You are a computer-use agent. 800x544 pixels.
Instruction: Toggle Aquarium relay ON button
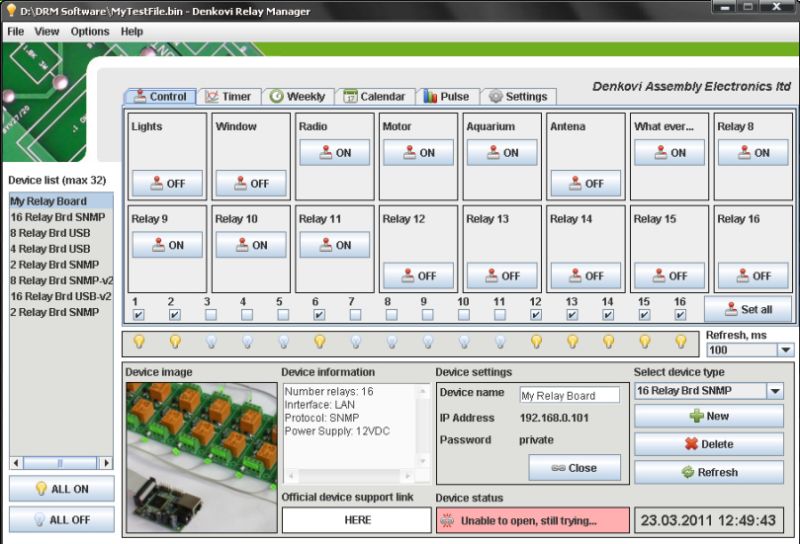(502, 153)
